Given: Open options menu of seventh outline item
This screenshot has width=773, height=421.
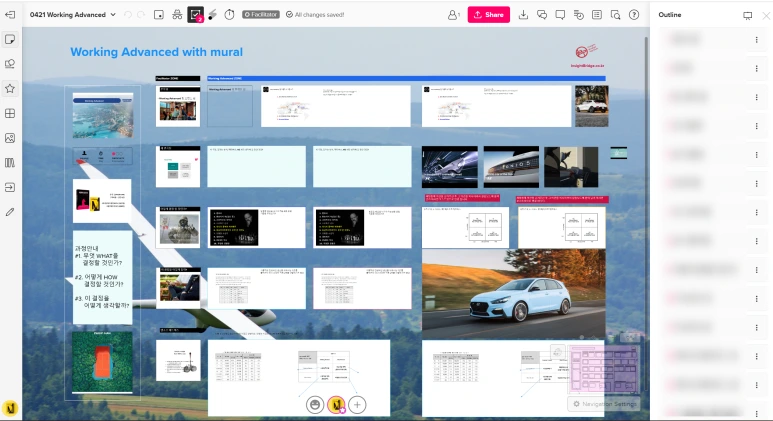Looking at the screenshot, I should pyautogui.click(x=756, y=212).
